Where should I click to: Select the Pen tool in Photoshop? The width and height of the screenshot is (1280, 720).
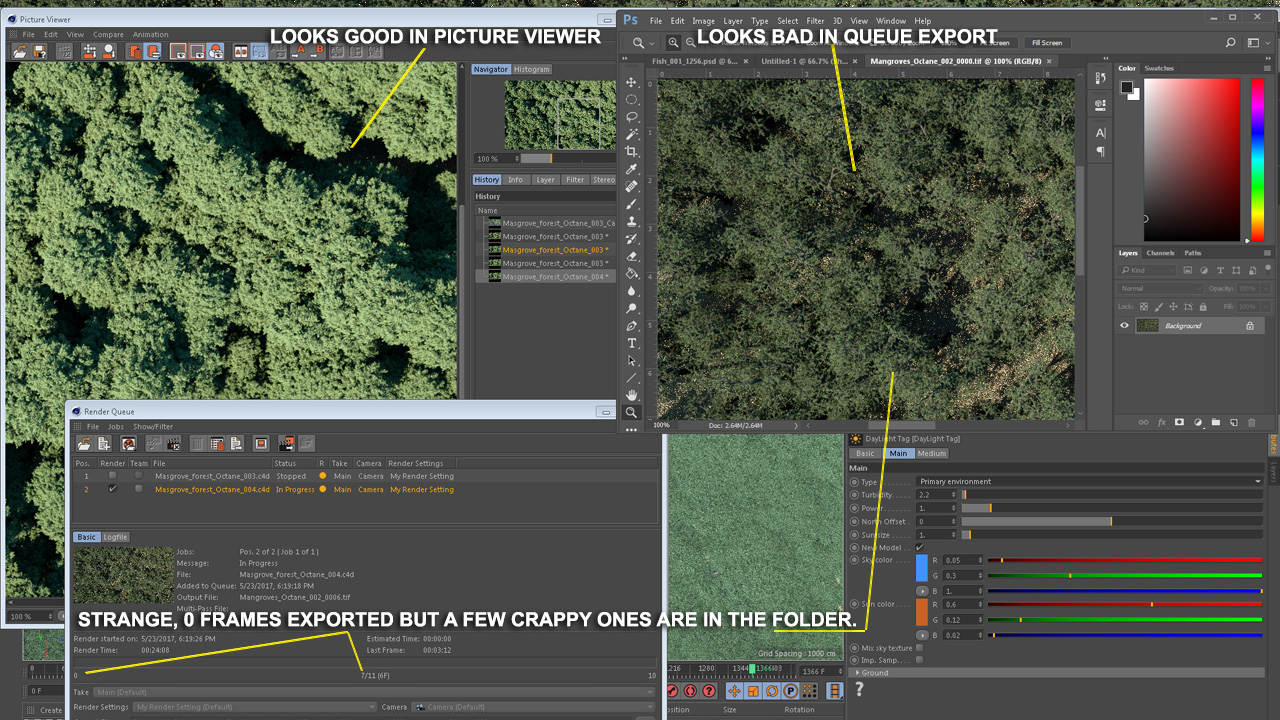[631, 326]
